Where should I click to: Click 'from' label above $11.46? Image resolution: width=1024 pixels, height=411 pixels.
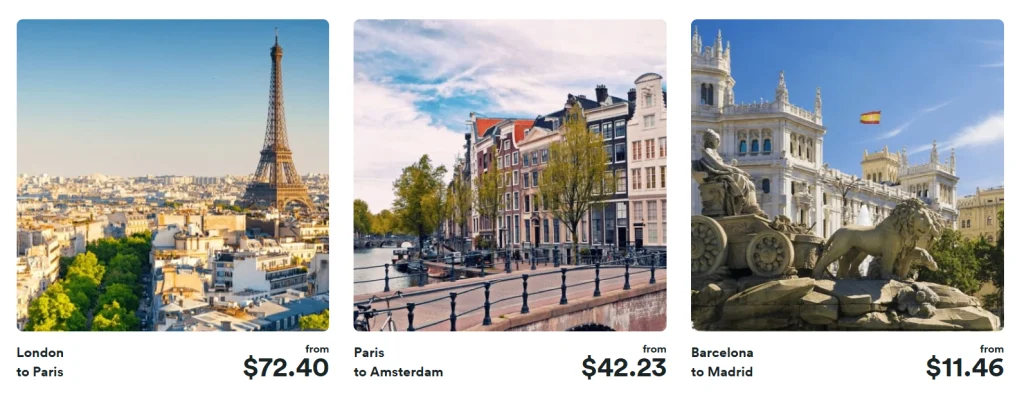992,348
